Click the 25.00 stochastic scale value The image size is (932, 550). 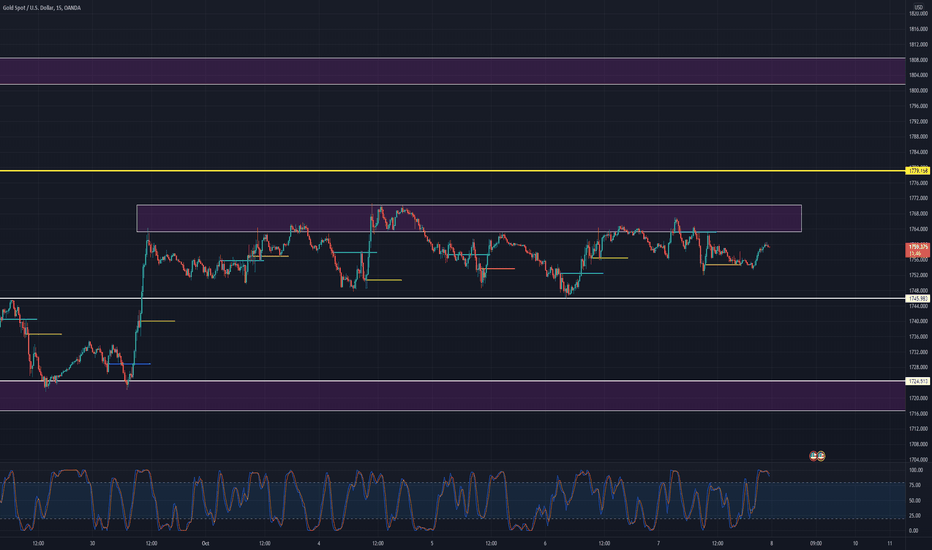point(915,517)
